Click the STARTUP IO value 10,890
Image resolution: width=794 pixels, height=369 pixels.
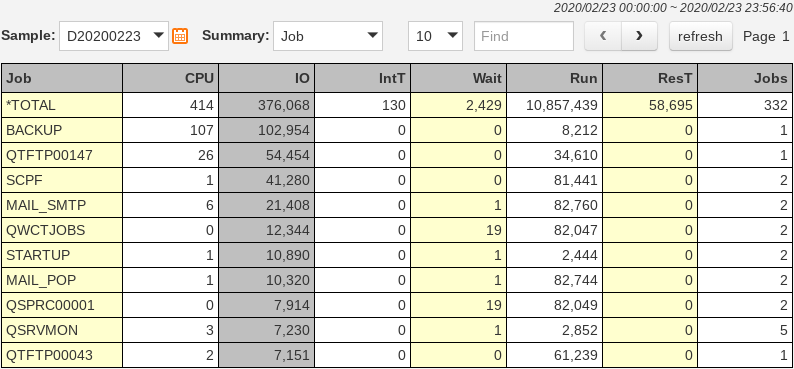(x=288, y=255)
